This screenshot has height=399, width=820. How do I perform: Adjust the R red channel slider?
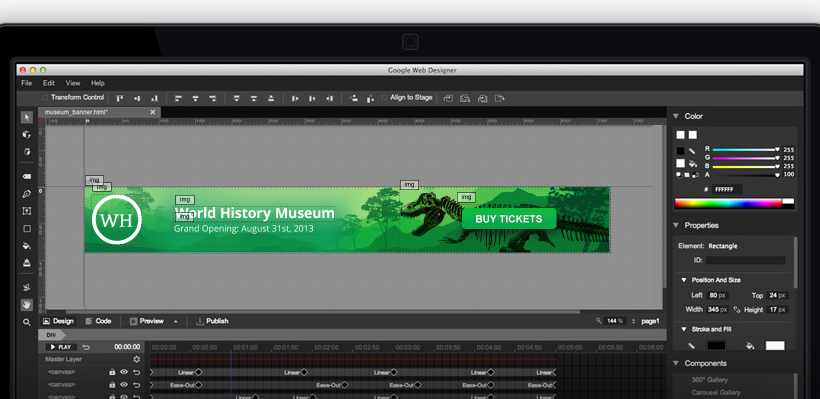click(746, 150)
